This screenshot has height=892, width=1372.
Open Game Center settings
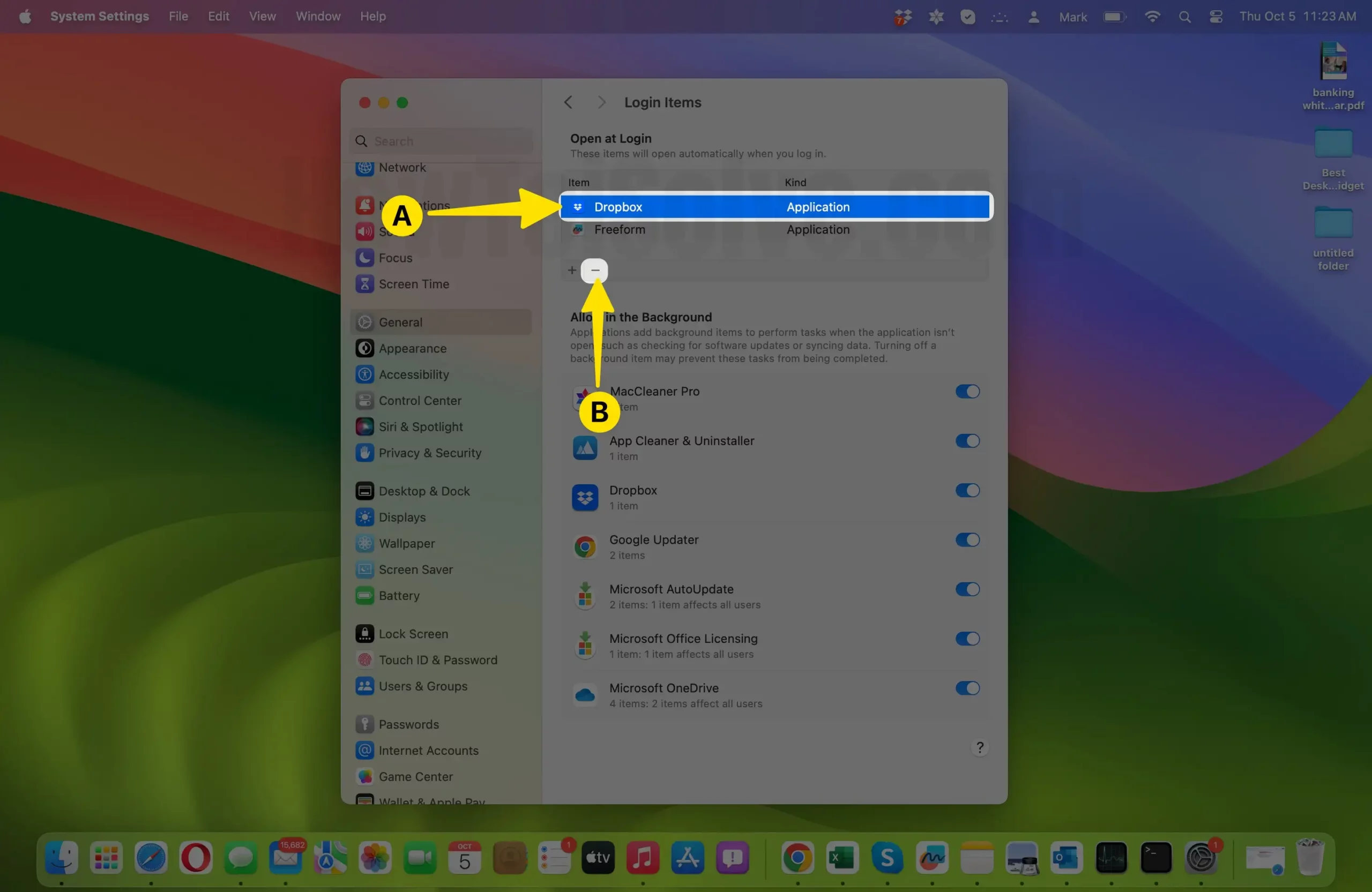(x=441, y=777)
